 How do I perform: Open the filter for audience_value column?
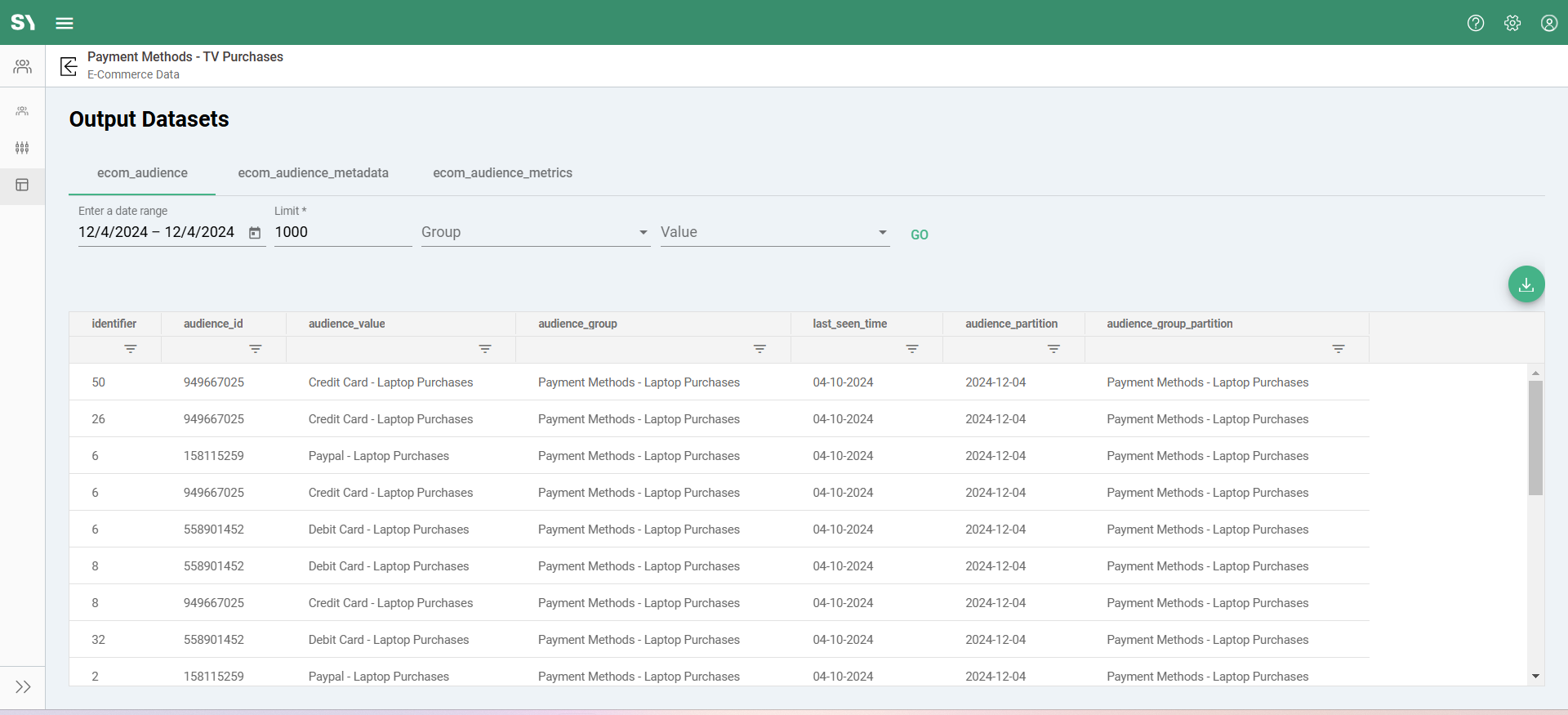click(x=484, y=349)
